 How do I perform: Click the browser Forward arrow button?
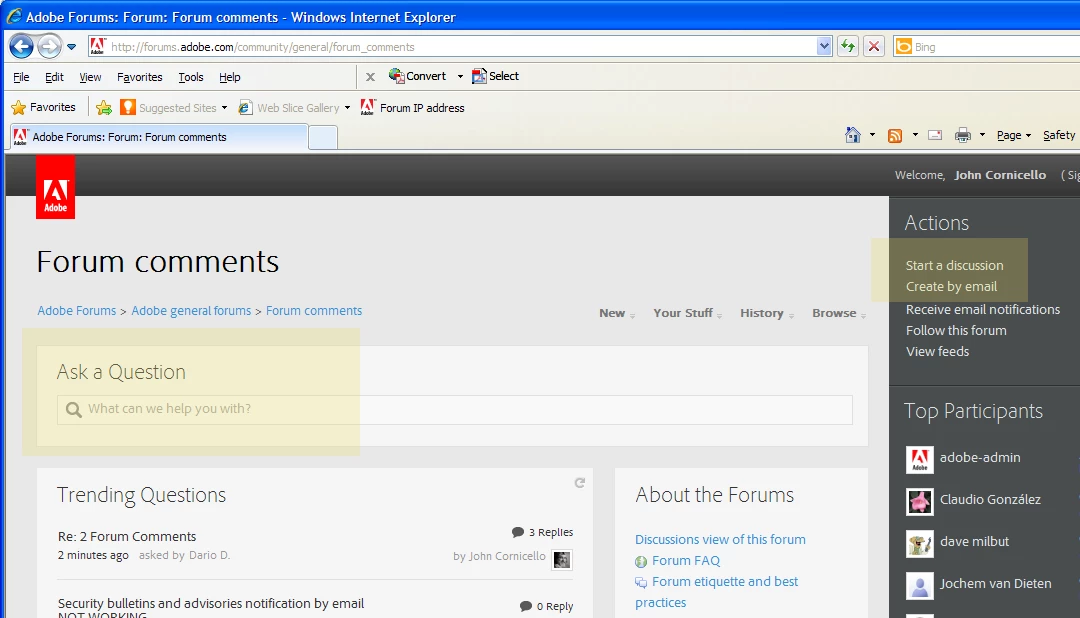point(50,47)
